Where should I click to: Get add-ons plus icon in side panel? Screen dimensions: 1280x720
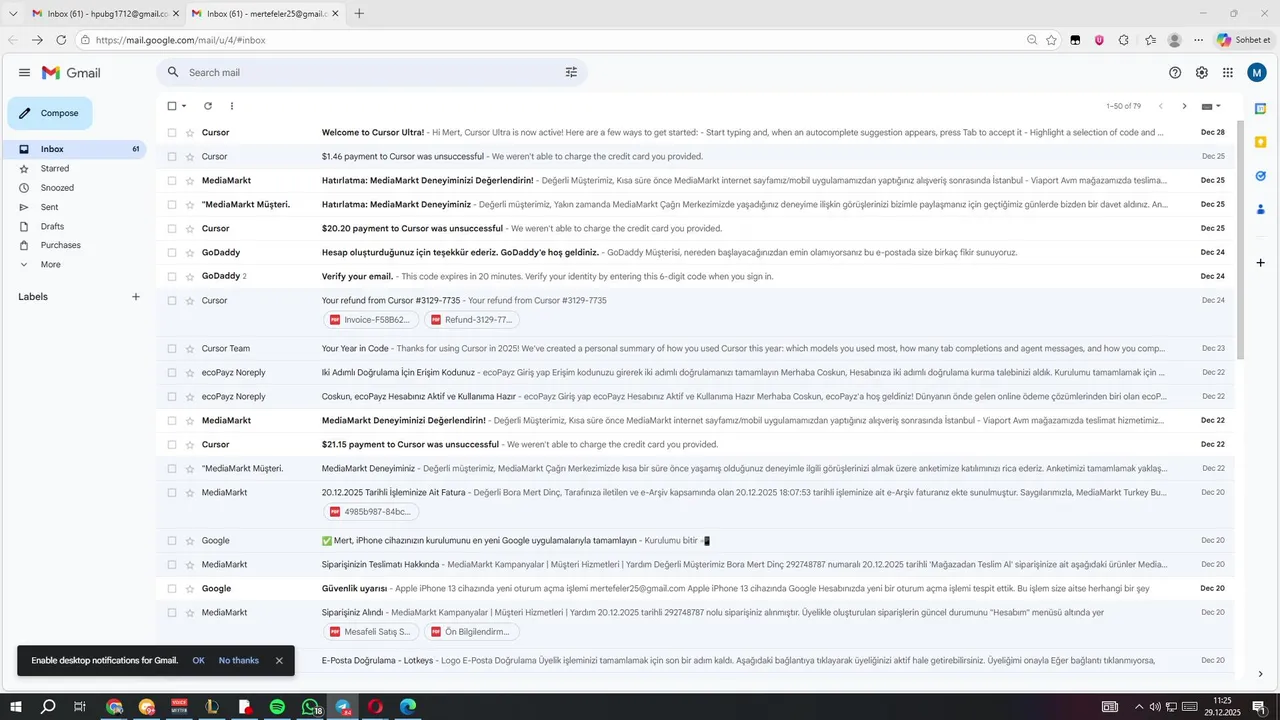(1260, 262)
